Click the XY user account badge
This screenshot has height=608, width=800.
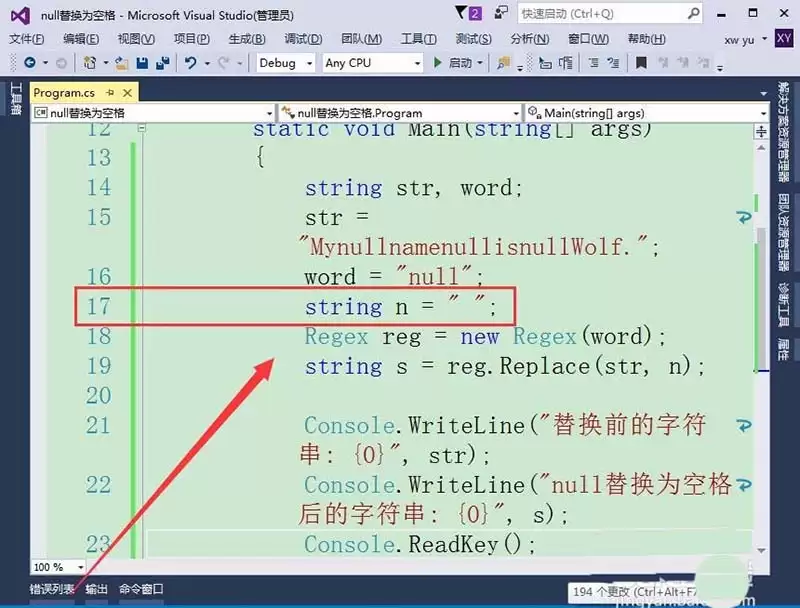pos(784,38)
